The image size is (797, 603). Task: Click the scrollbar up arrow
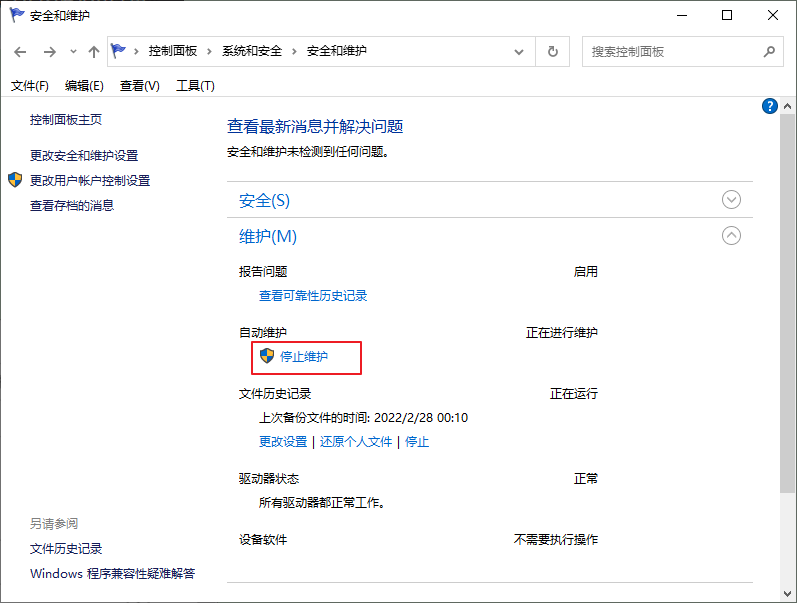[787, 106]
